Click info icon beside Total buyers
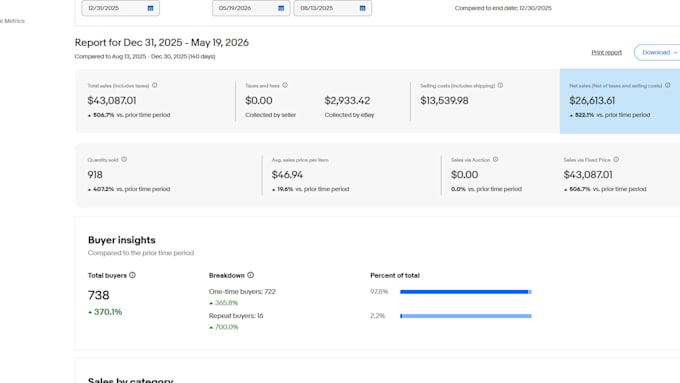This screenshot has width=680, height=383. (x=132, y=275)
